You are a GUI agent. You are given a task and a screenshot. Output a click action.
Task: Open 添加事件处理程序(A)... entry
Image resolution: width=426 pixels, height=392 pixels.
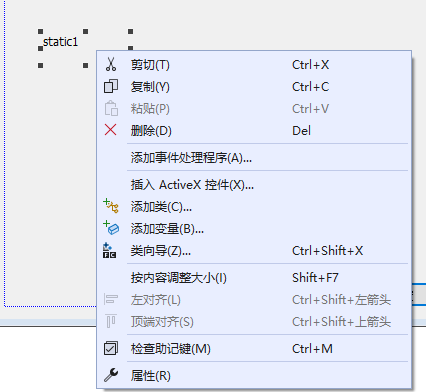point(254,157)
